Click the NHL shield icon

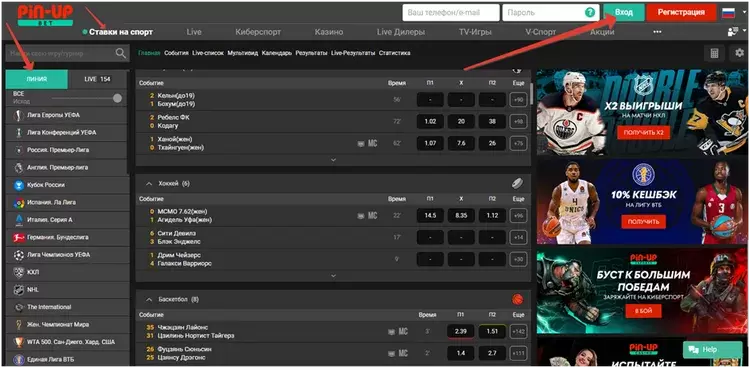tap(19, 290)
